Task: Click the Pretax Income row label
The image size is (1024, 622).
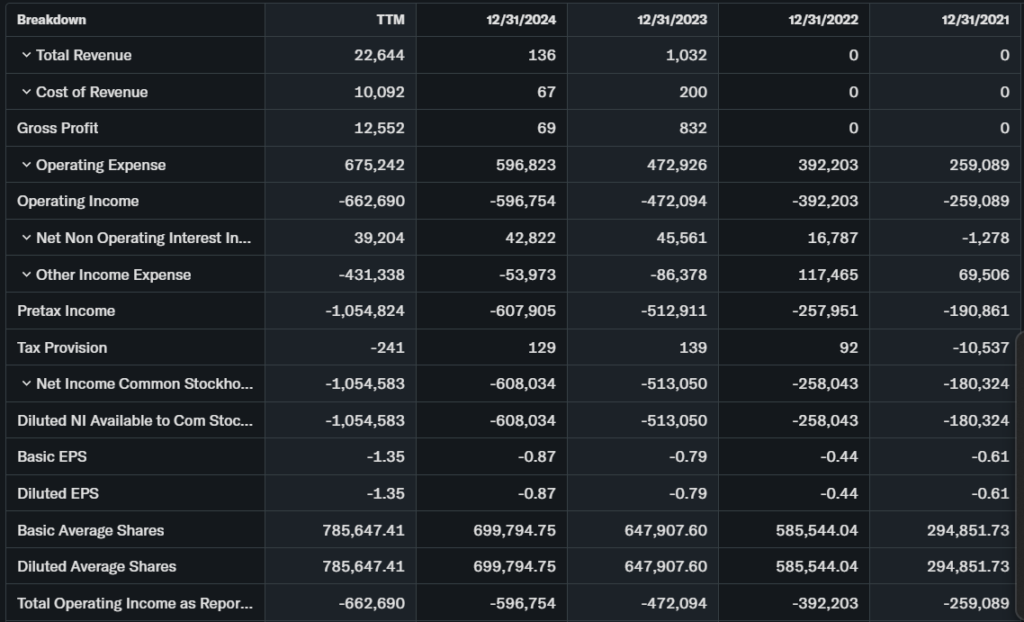Action: (66, 311)
